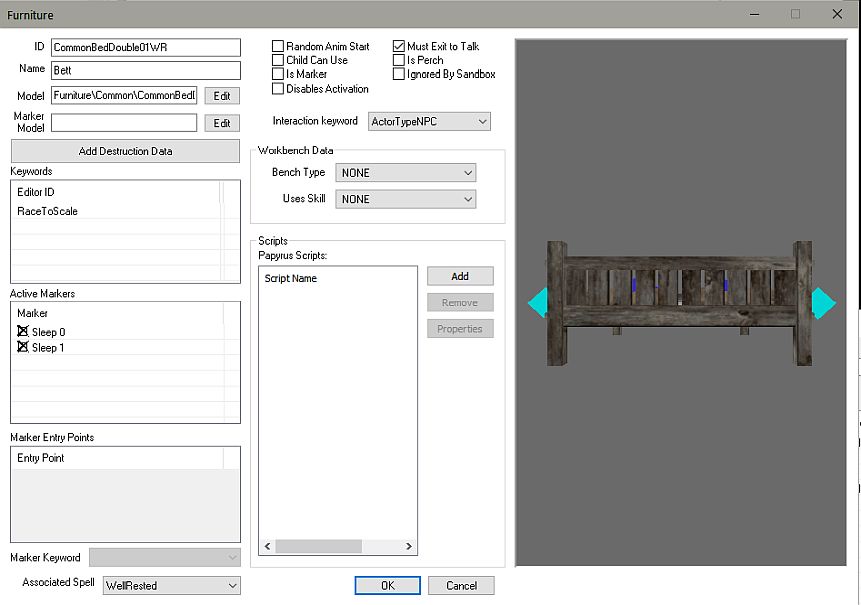This screenshot has height=605, width=861.
Task: Uncheck Must Exit to Talk
Action: (399, 46)
